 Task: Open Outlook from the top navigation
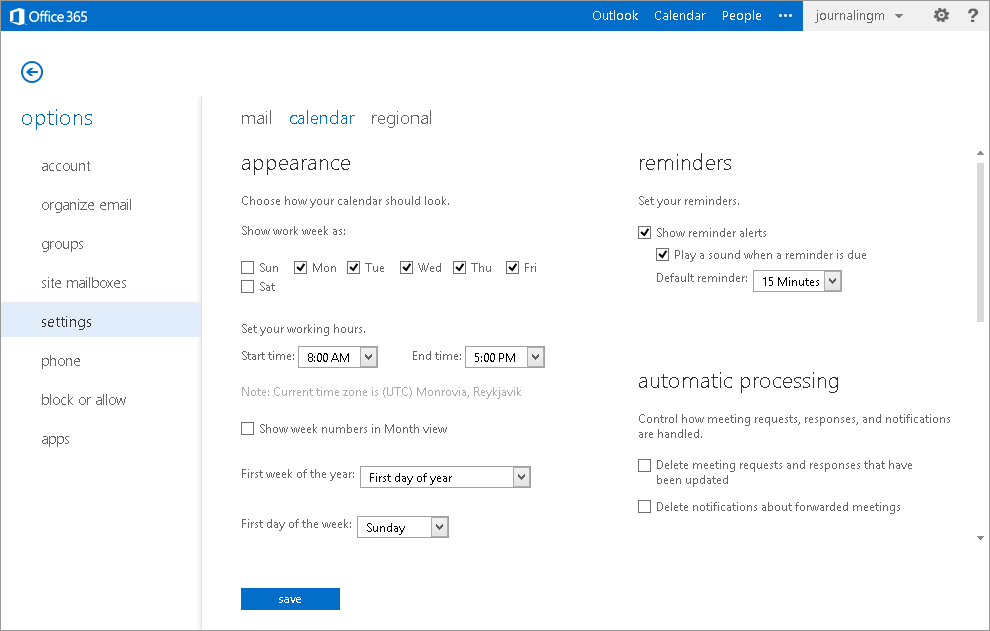(615, 16)
